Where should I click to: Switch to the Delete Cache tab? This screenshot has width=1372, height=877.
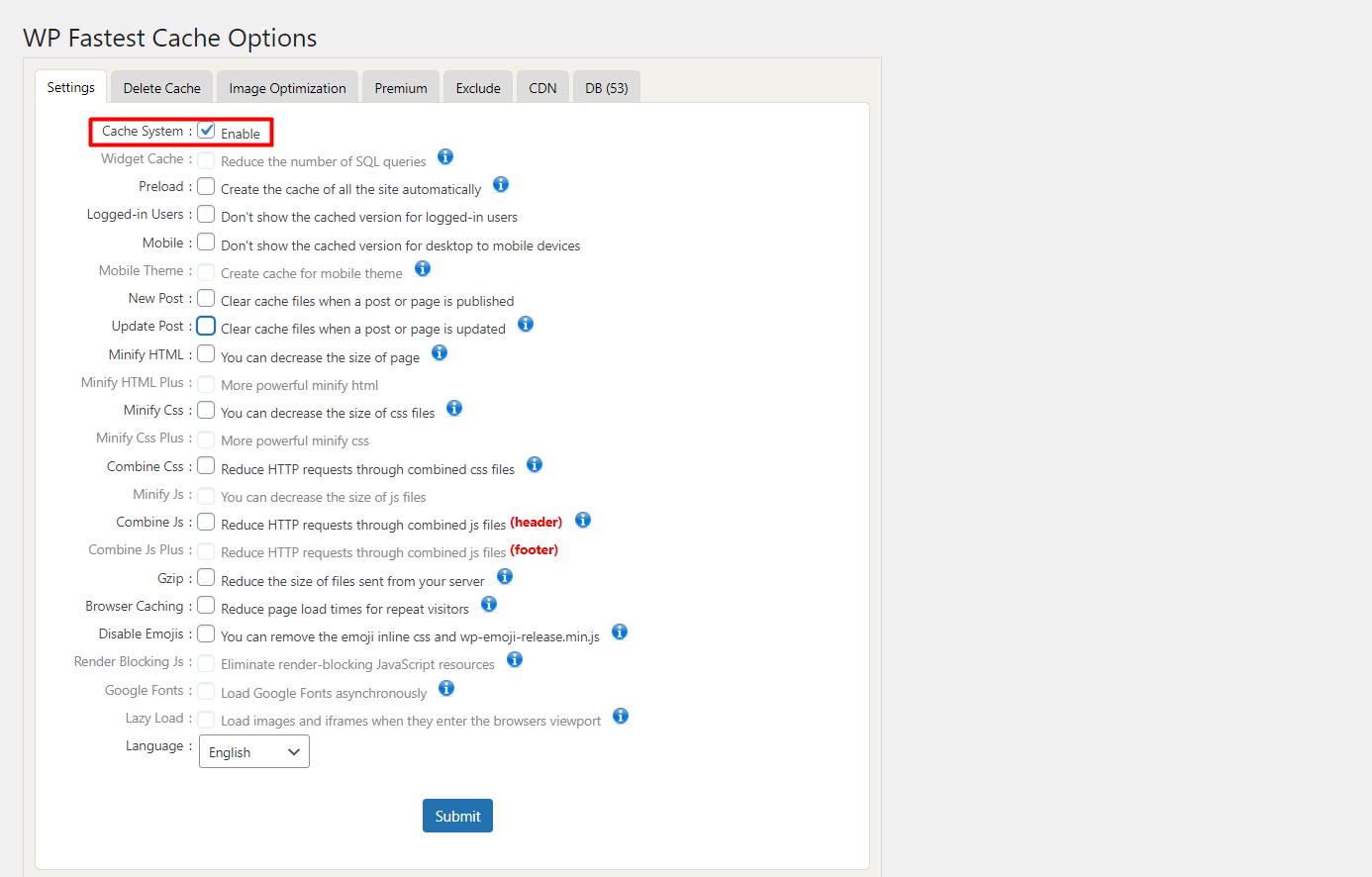click(x=161, y=87)
